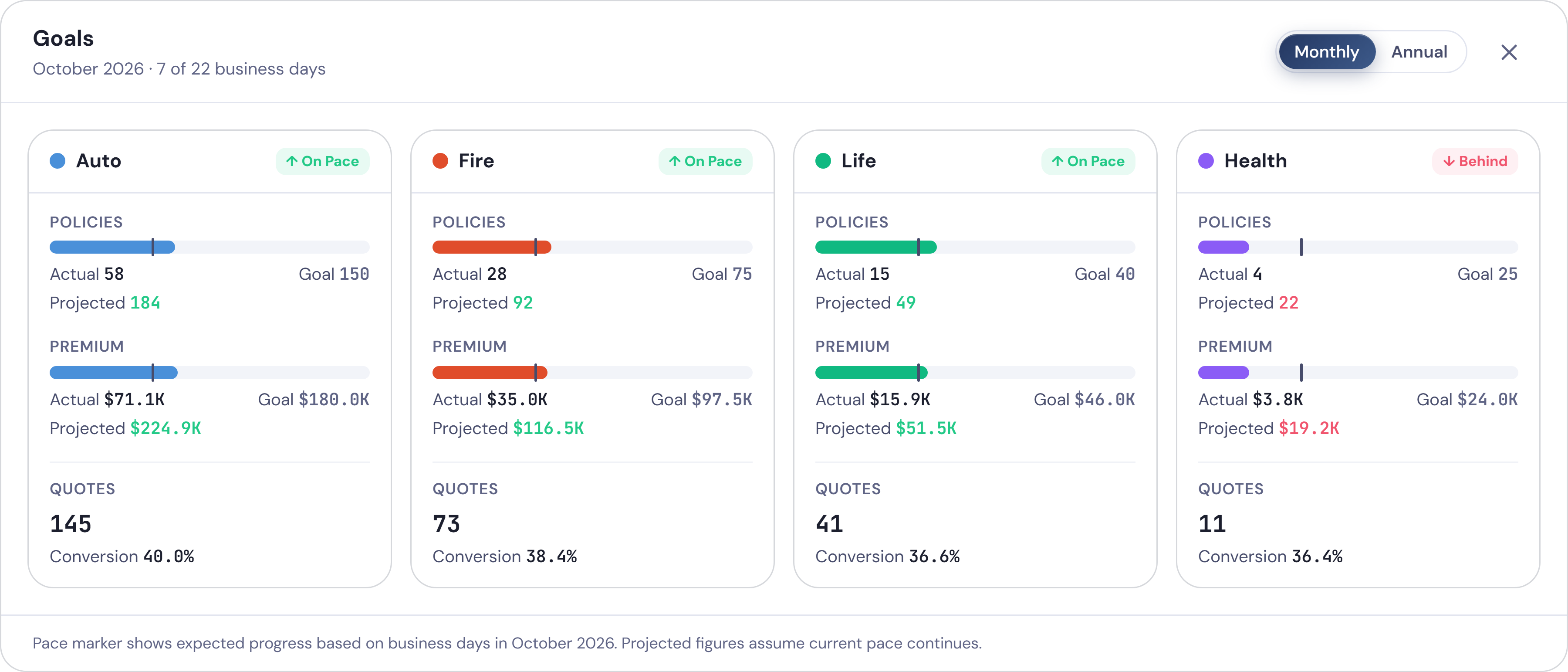Click the Auto policies progress bar
Screen dimensions: 1568x672
(210, 248)
